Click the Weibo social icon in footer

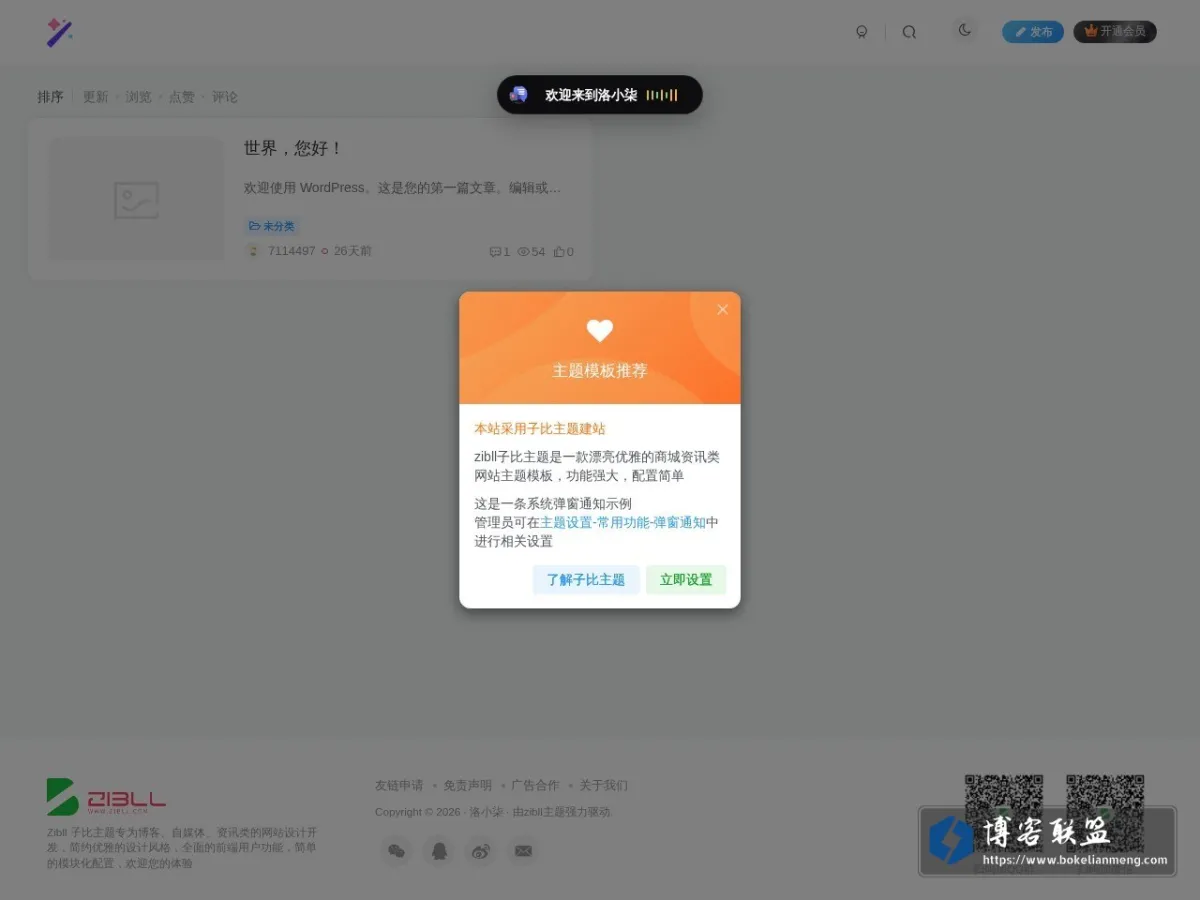click(x=481, y=851)
